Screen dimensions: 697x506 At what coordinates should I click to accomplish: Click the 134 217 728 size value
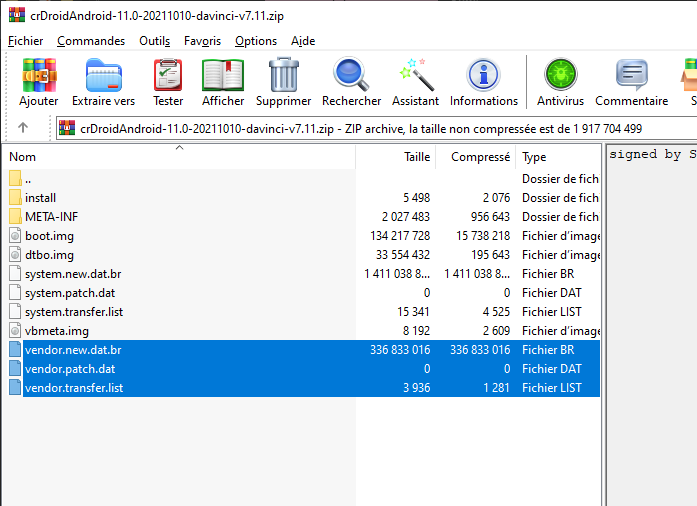point(400,236)
